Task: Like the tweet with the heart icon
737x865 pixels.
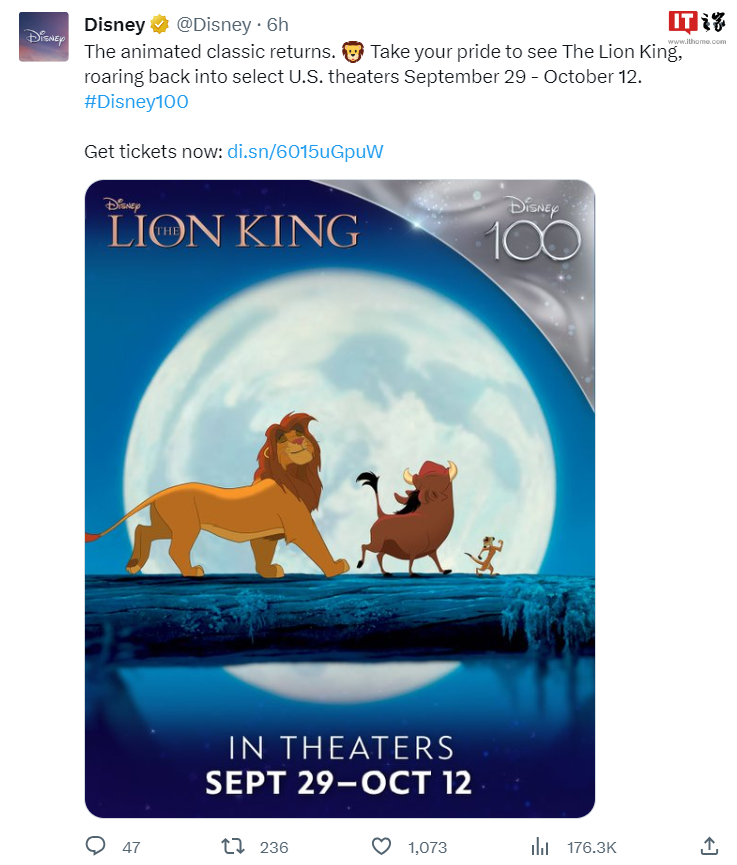Action: click(381, 846)
